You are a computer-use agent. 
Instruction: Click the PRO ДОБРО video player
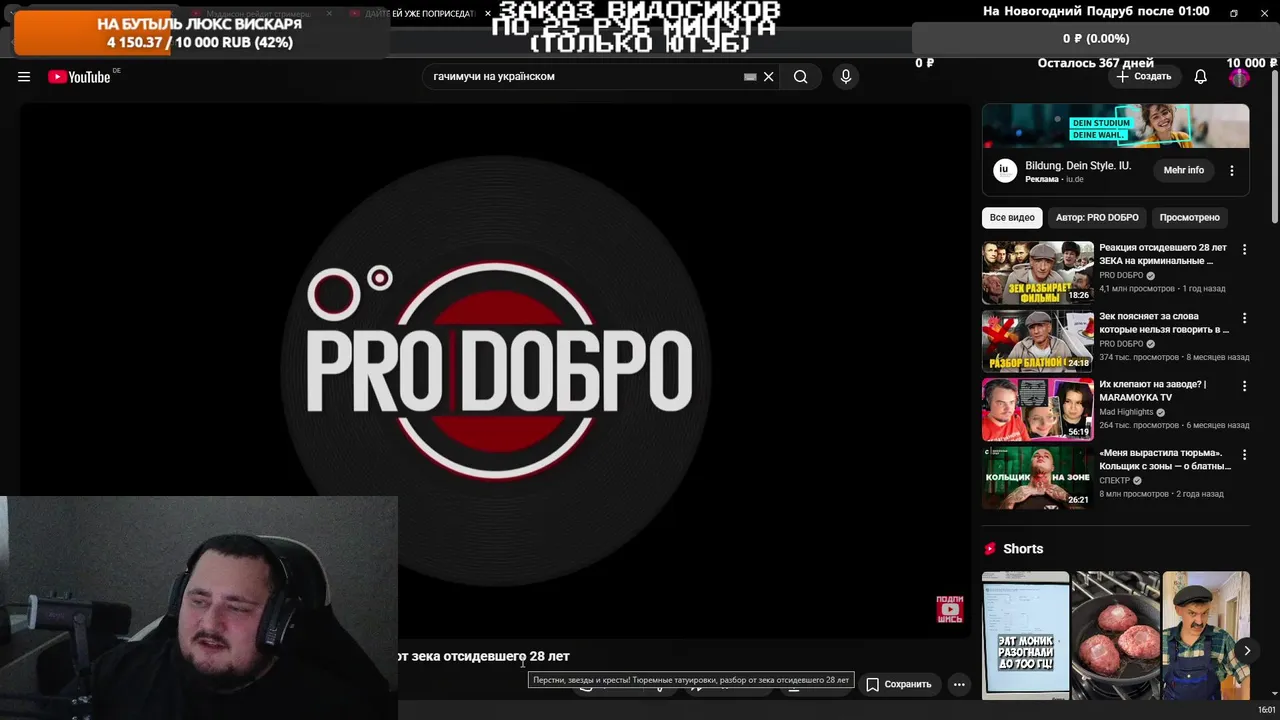pyautogui.click(x=495, y=370)
